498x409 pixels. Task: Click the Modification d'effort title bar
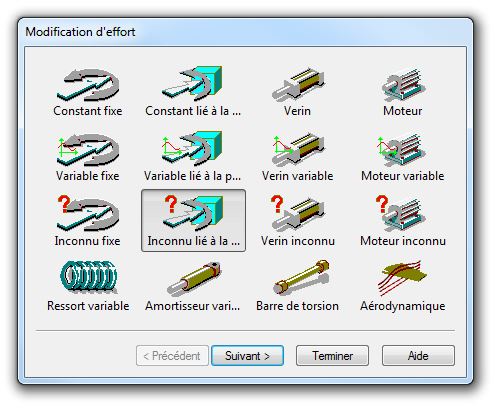(245, 32)
